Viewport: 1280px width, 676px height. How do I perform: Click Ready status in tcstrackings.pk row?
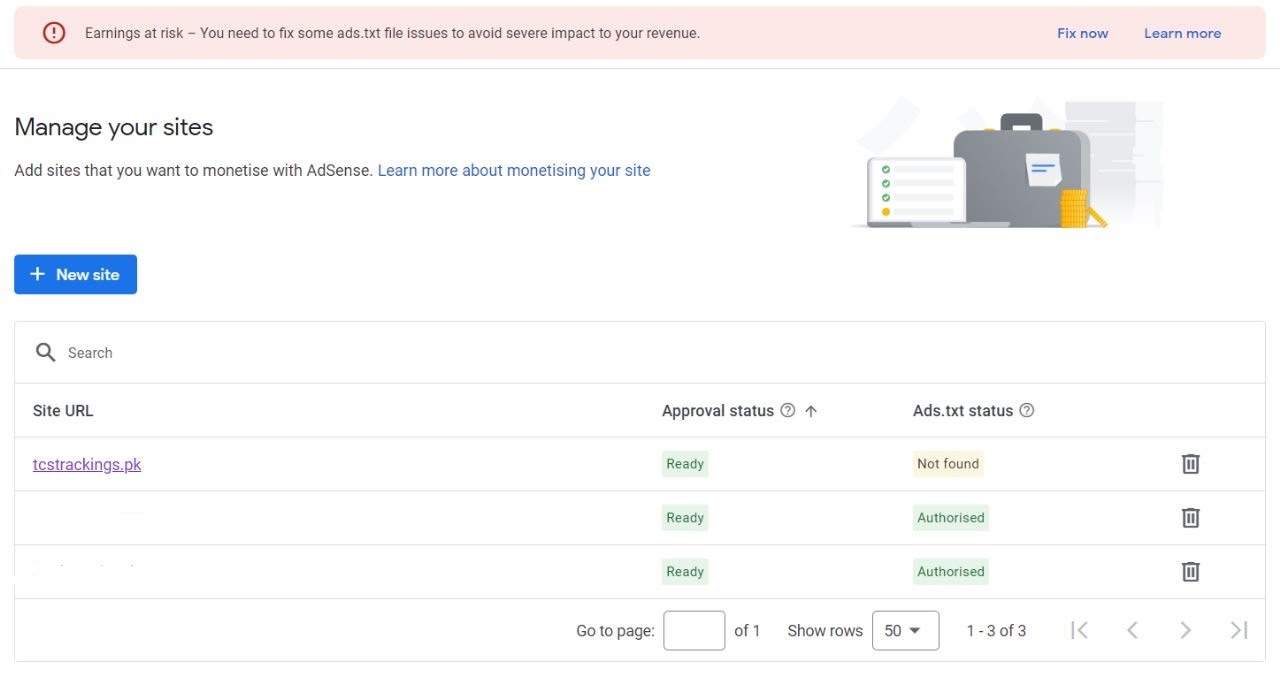(685, 464)
